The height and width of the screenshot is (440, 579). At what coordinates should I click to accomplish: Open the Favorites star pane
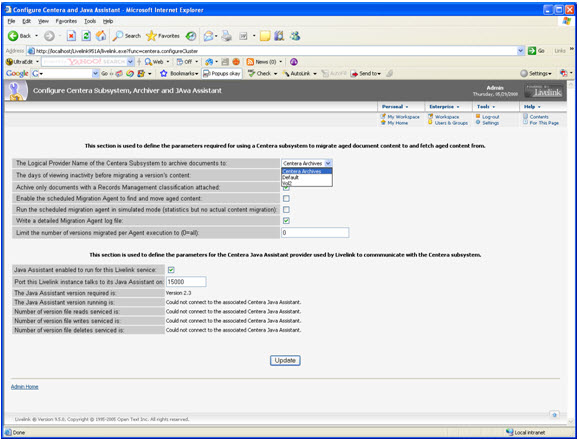coord(163,36)
